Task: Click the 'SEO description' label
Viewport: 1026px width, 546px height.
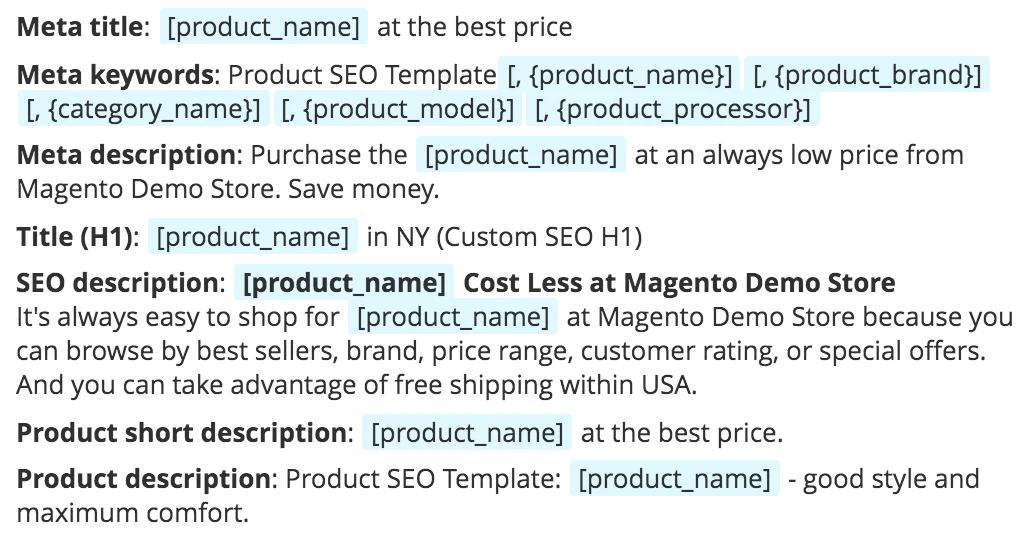Action: coord(117,283)
